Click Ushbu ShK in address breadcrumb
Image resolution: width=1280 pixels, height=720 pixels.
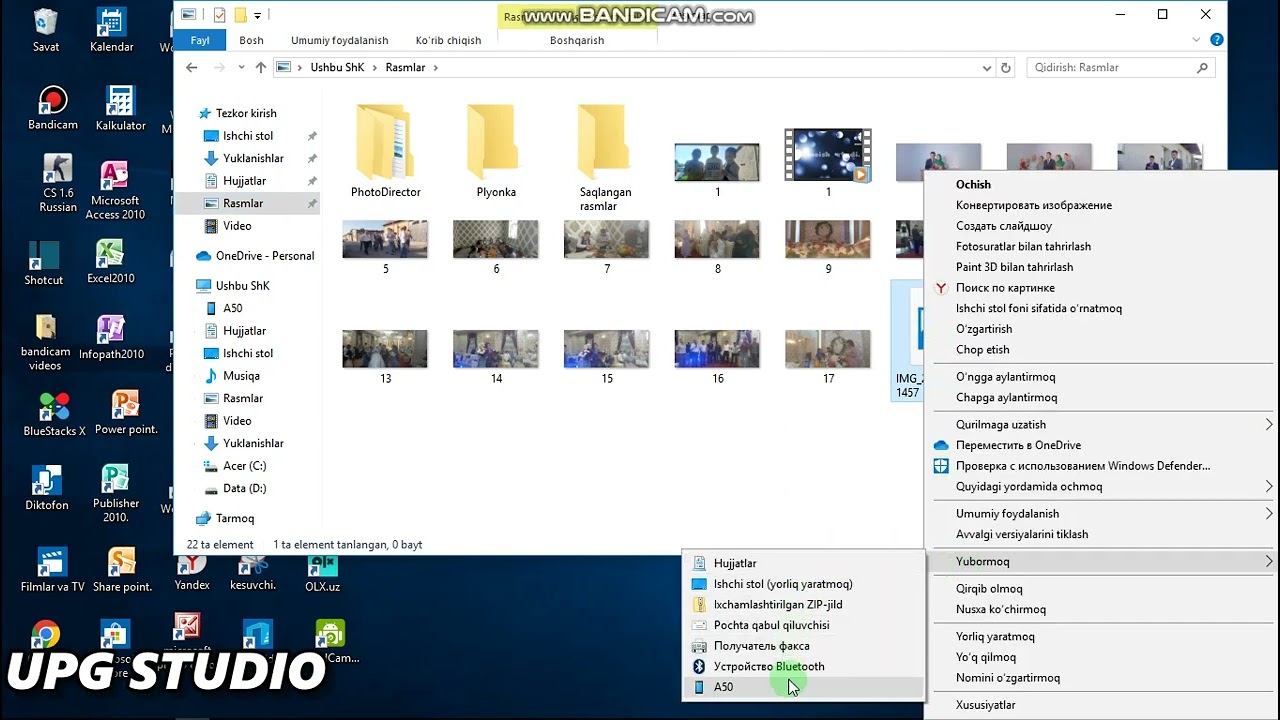[337, 67]
